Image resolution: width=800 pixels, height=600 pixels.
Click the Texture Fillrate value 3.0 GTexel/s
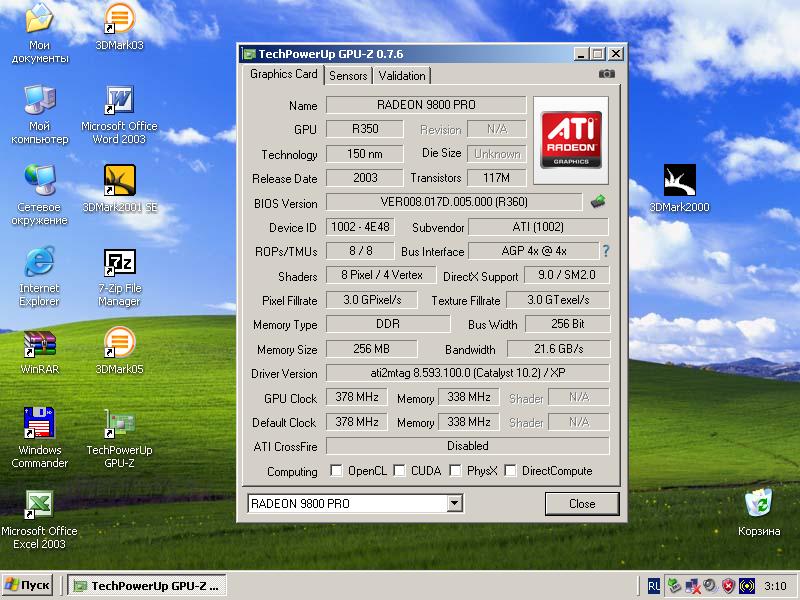[x=558, y=299]
